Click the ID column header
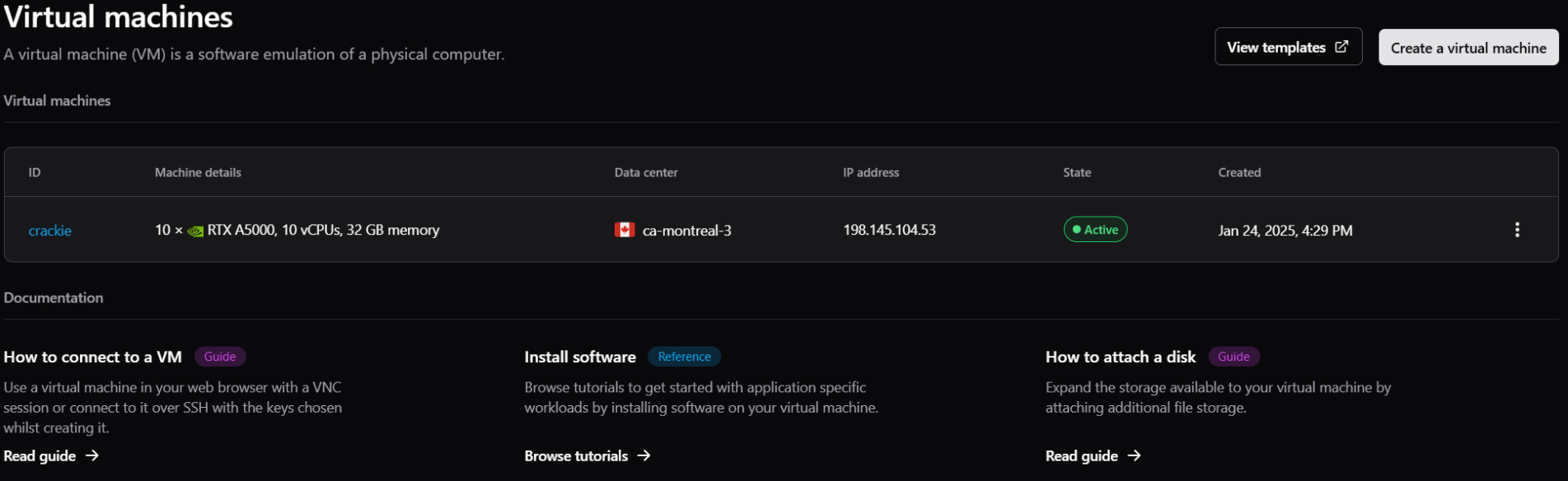 35,172
